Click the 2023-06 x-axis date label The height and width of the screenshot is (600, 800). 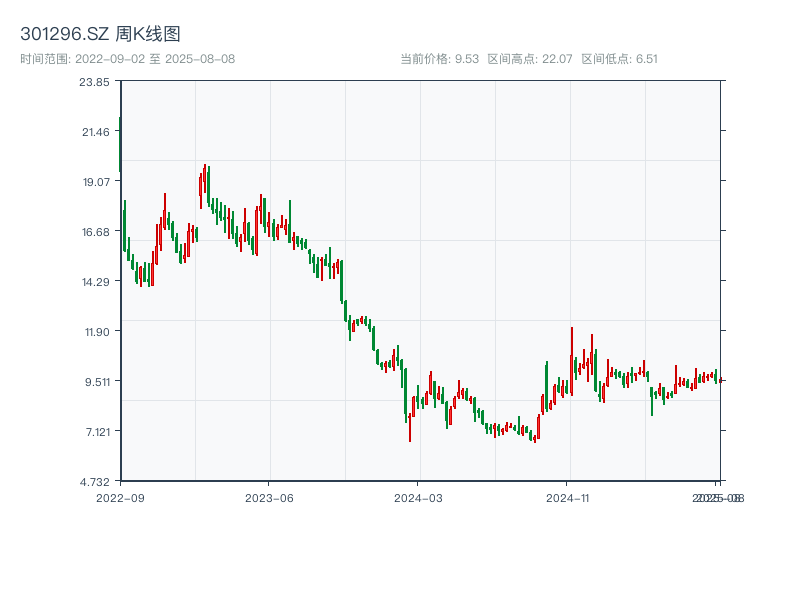pos(269,497)
